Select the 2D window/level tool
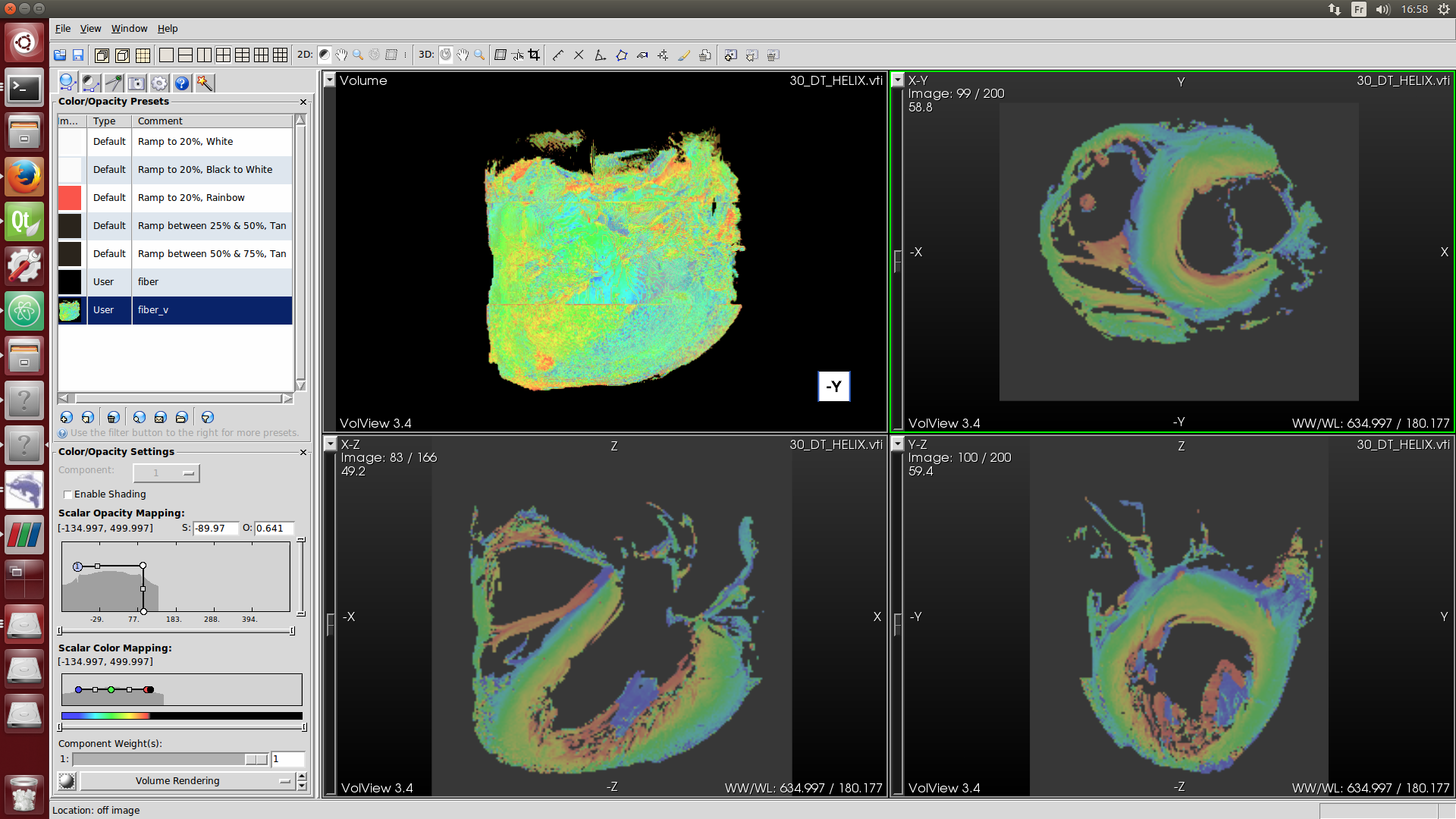 click(x=325, y=55)
